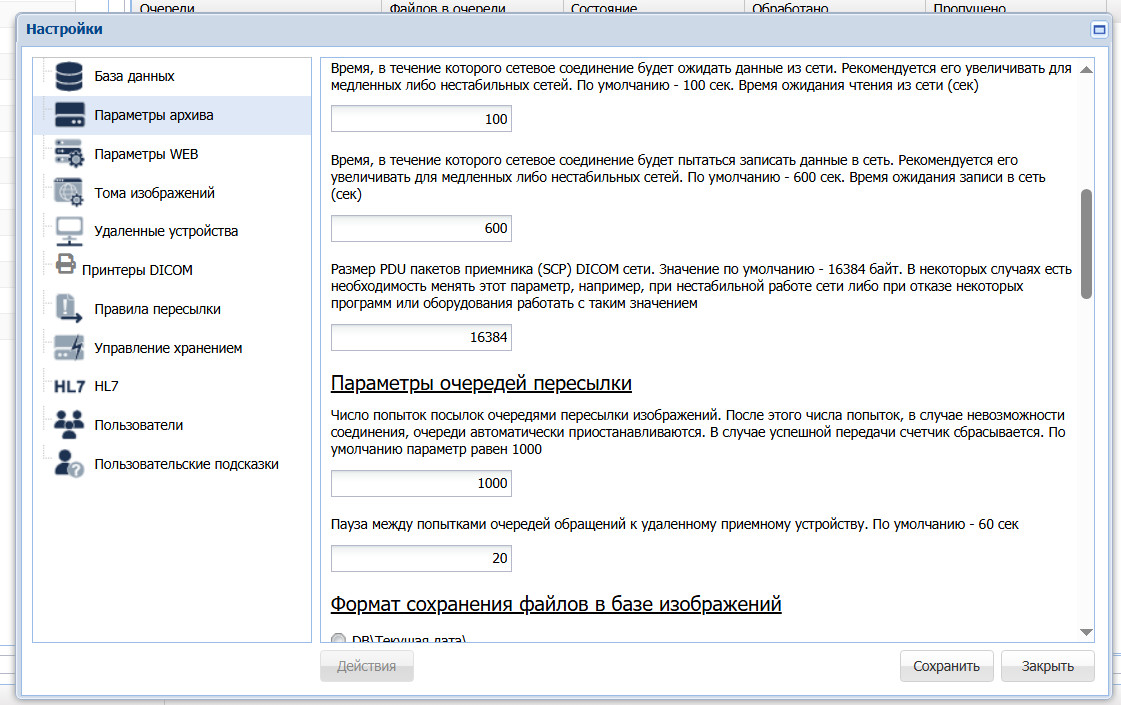
Task: Click the heading Формат сохранения файлов в базе изображений
Action: (x=555, y=604)
